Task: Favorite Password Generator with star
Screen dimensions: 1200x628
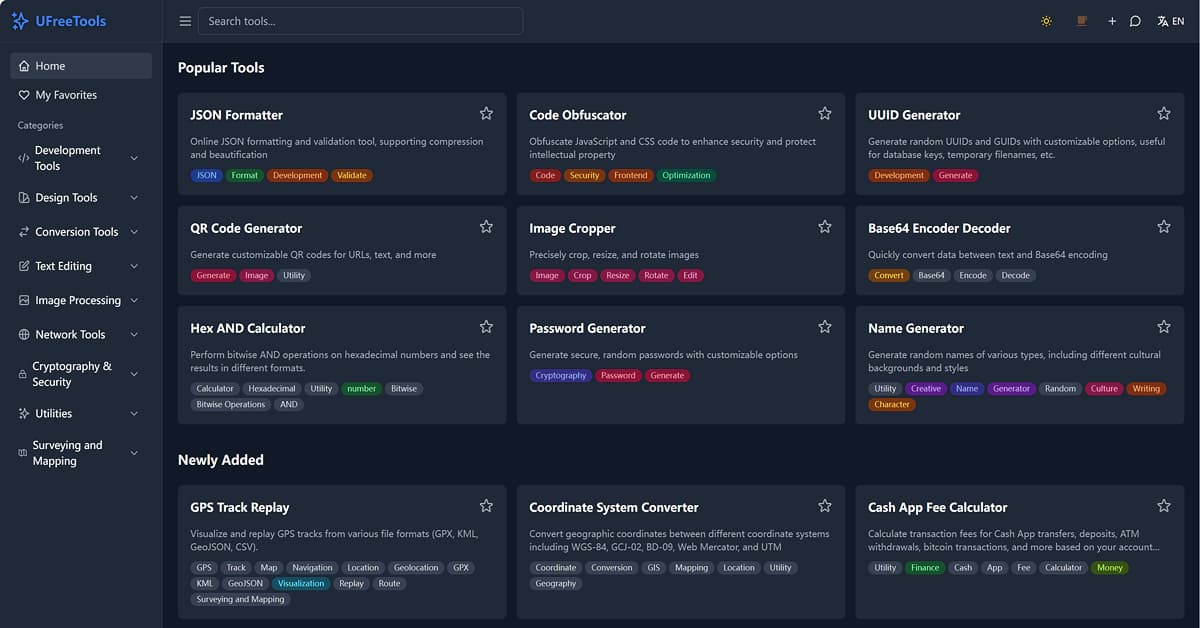Action: 825,327
